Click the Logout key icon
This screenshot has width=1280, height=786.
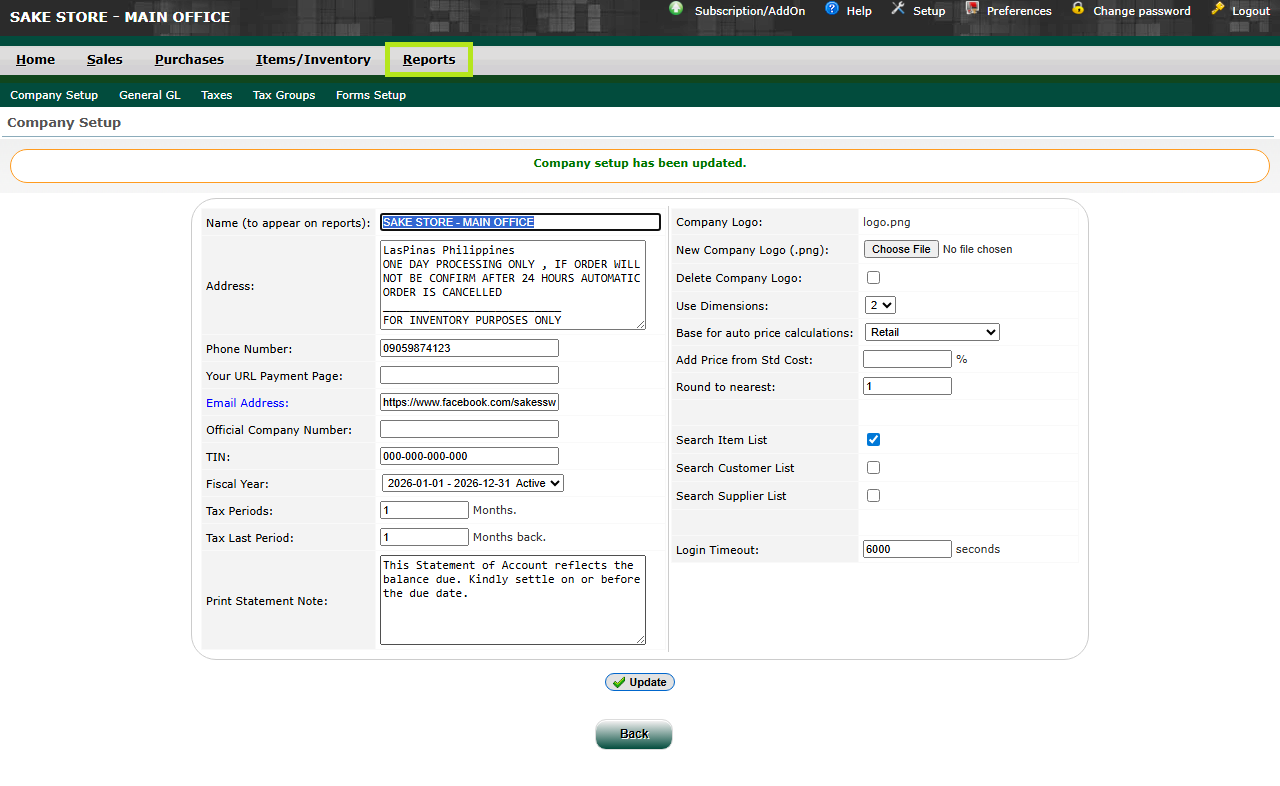coord(1217,9)
